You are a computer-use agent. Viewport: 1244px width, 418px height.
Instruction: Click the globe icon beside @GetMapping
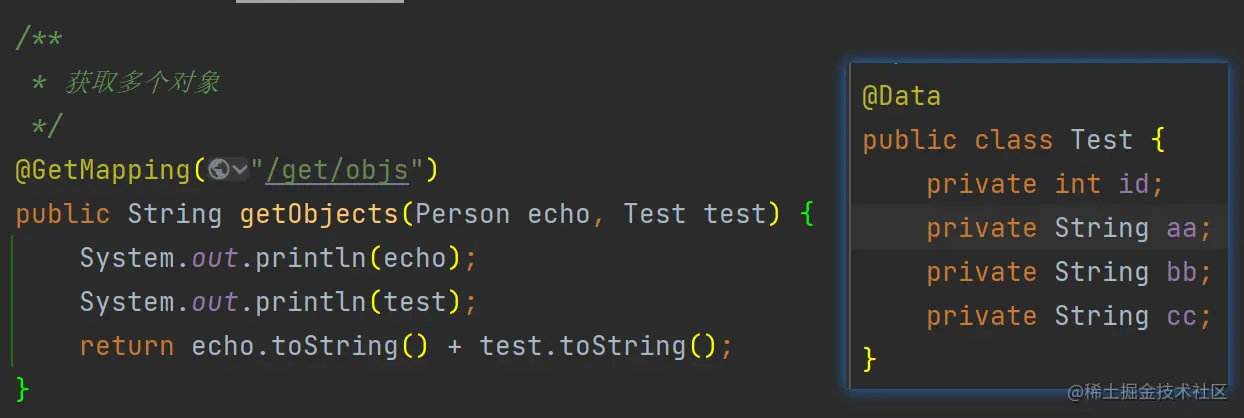tap(220, 170)
